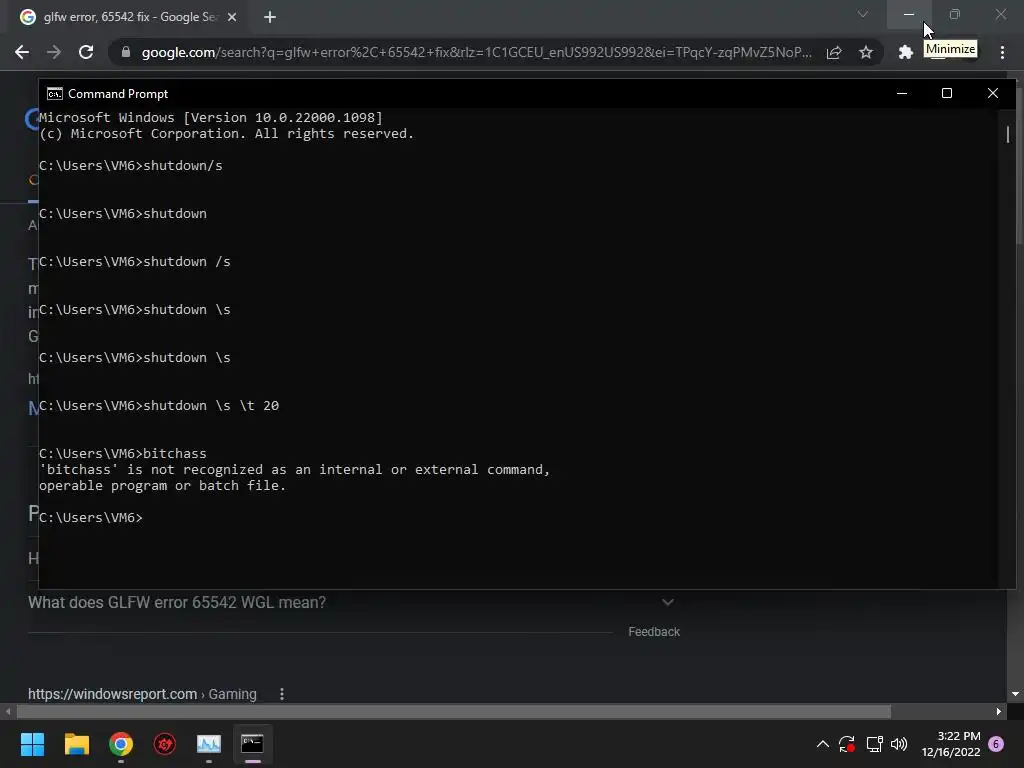Image resolution: width=1024 pixels, height=768 pixels.
Task: Select Command Prompt taskbar icon
Action: coord(253,744)
